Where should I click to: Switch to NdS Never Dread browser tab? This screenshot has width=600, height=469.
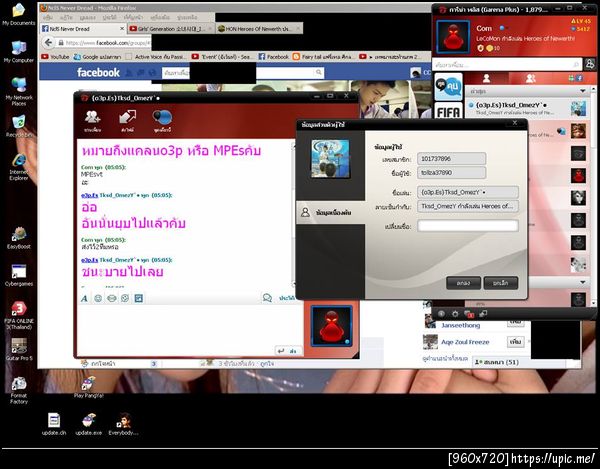[83, 29]
